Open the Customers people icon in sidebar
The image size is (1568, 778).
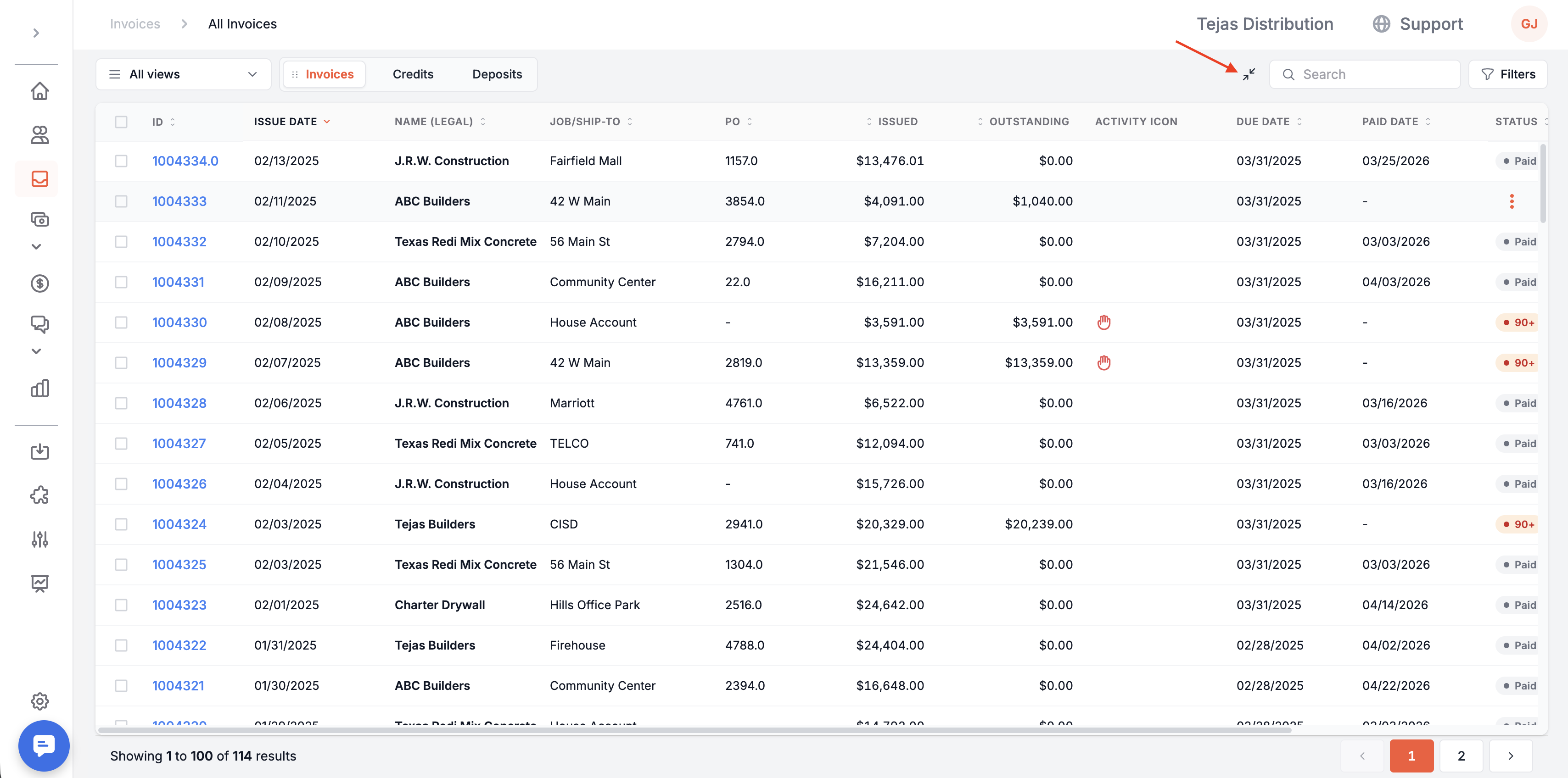(x=39, y=135)
